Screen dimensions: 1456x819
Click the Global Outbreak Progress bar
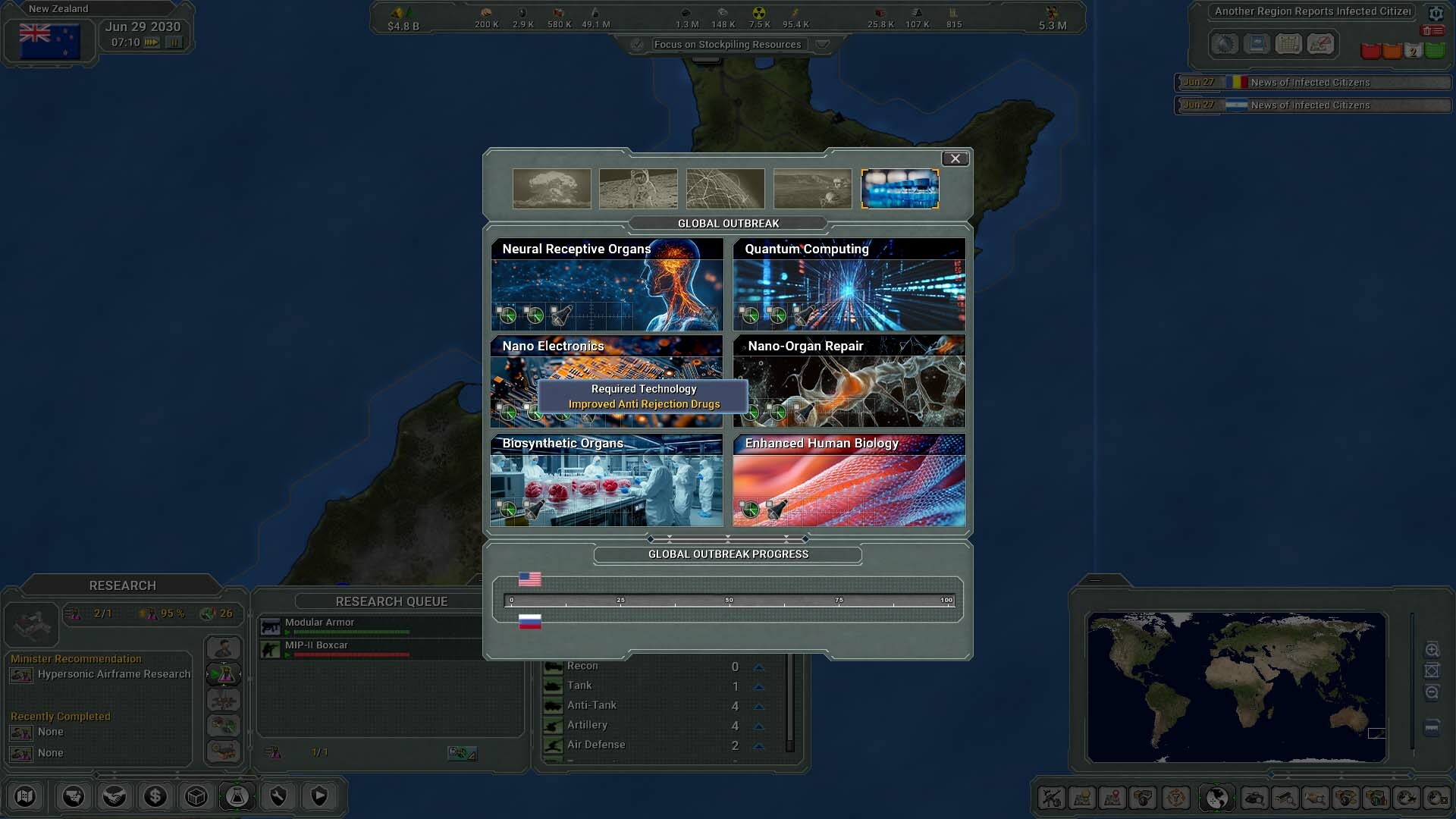[728, 600]
